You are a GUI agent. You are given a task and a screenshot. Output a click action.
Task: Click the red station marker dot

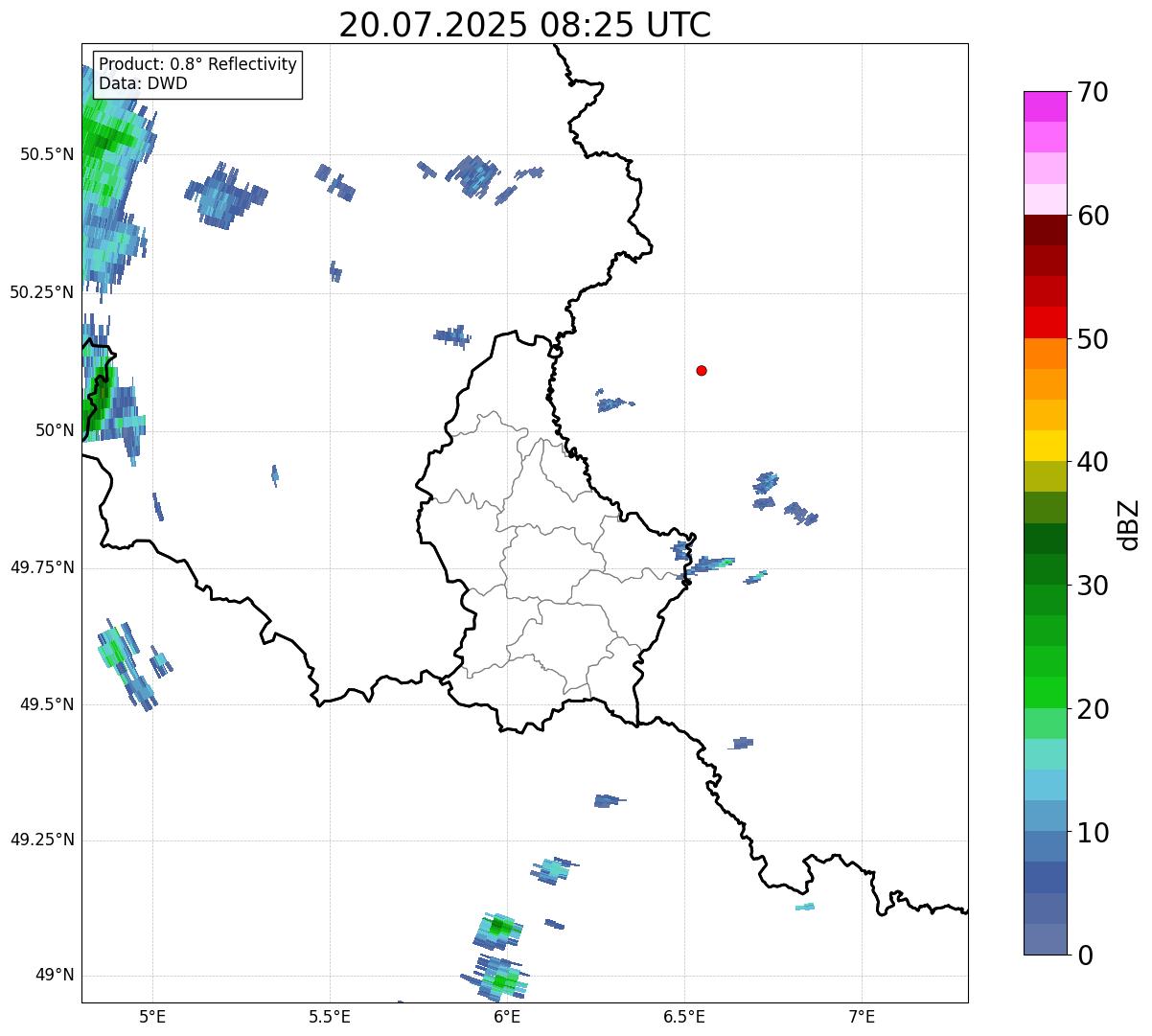702,370
